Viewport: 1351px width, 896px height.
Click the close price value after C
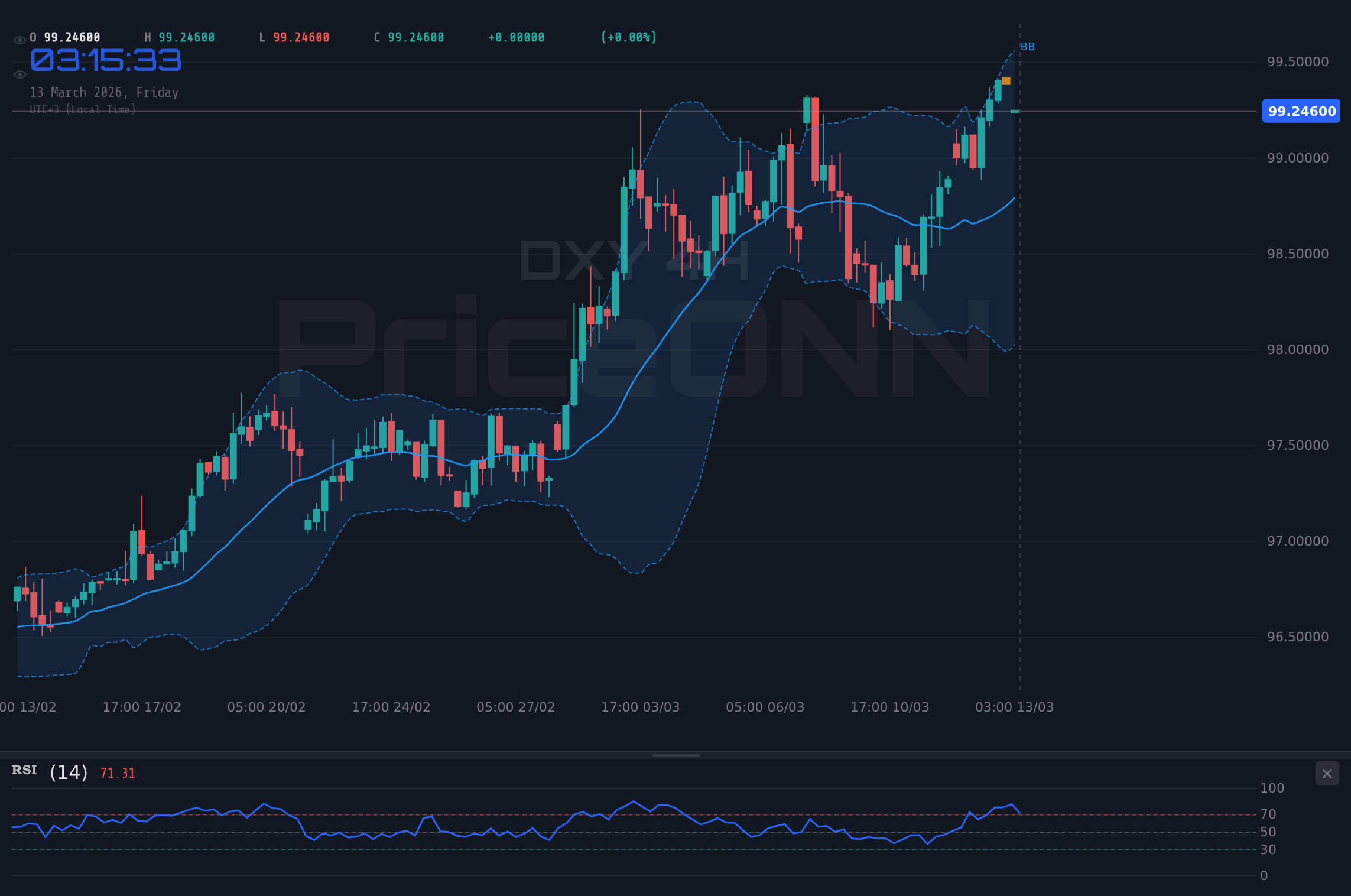point(416,37)
